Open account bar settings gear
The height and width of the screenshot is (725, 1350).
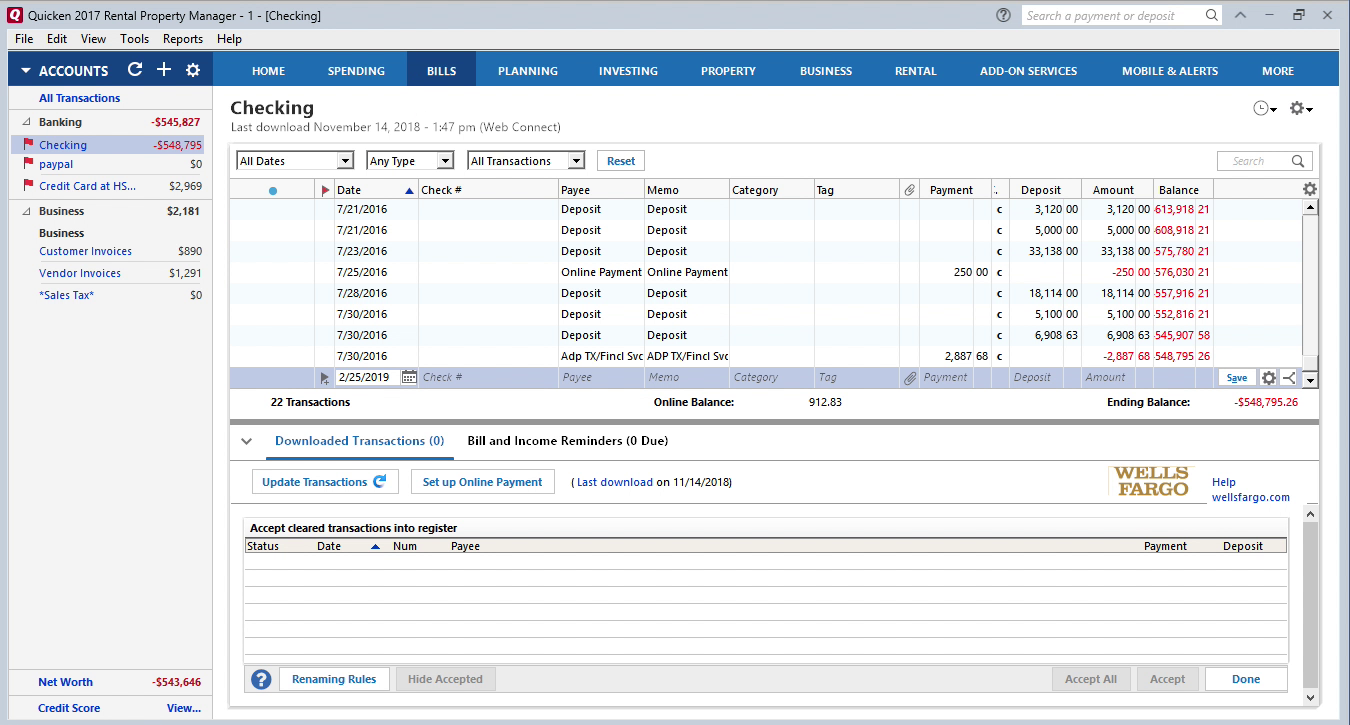pos(193,70)
